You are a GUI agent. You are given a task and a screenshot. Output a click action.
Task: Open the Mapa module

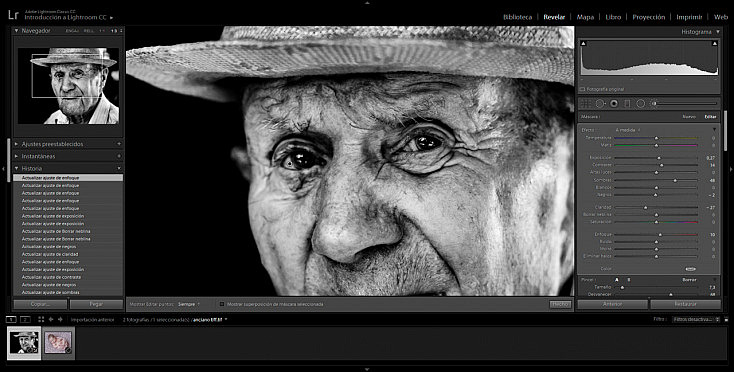click(x=585, y=17)
